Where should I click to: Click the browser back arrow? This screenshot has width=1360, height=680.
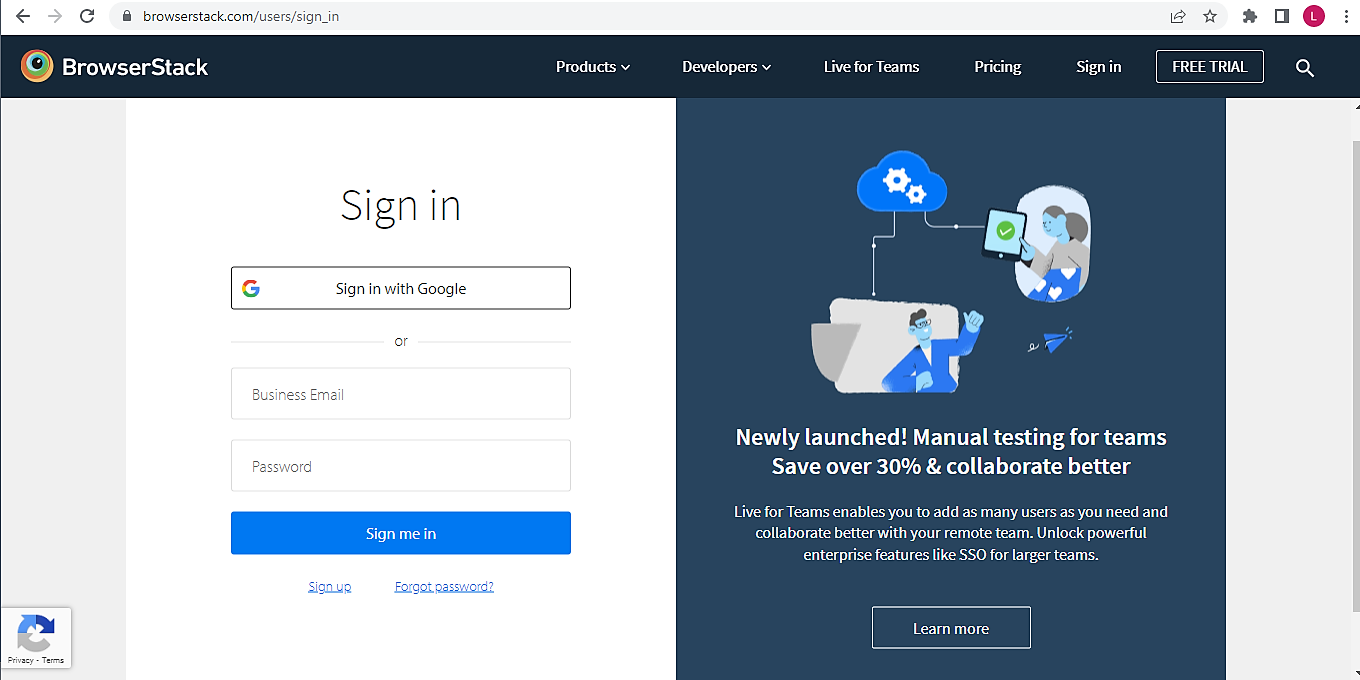pyautogui.click(x=23, y=16)
